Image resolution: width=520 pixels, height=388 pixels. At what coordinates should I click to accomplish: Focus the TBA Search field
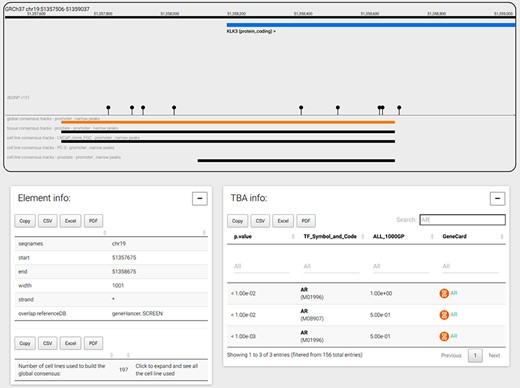tap(462, 220)
